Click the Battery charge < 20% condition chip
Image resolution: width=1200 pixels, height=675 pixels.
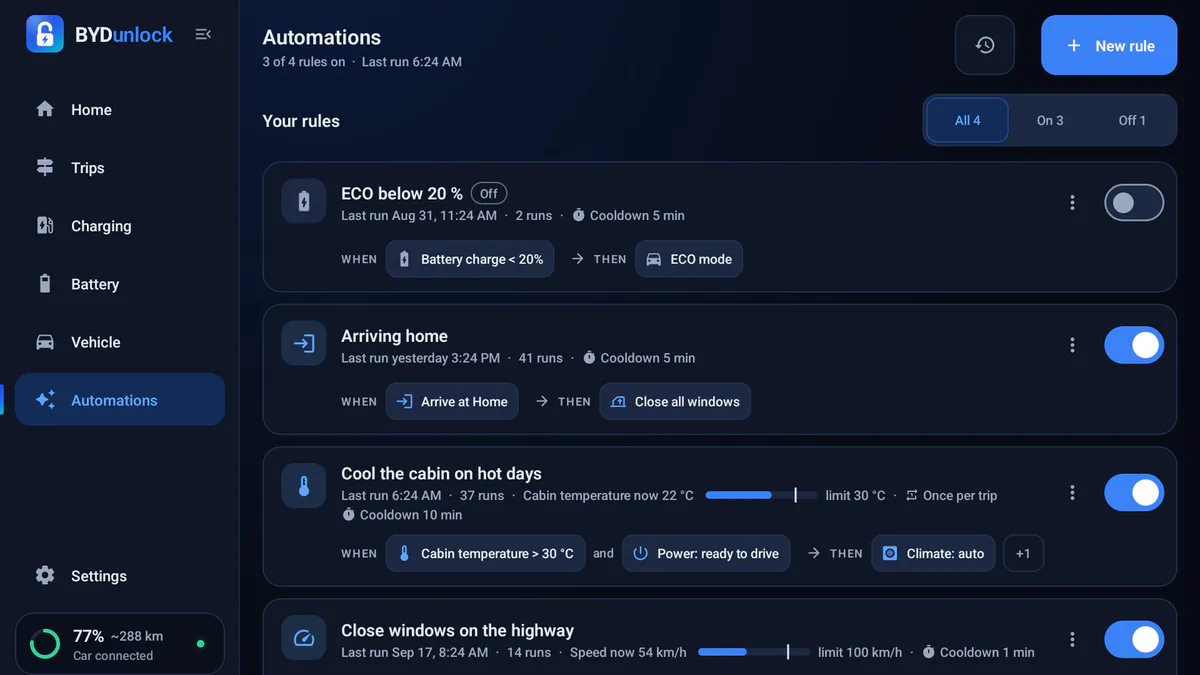(x=470, y=259)
